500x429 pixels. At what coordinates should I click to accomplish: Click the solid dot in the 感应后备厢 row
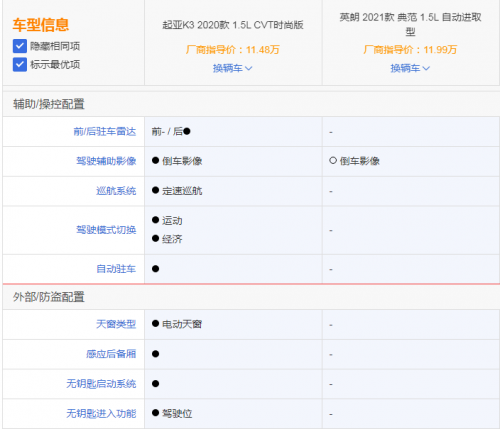point(155,354)
